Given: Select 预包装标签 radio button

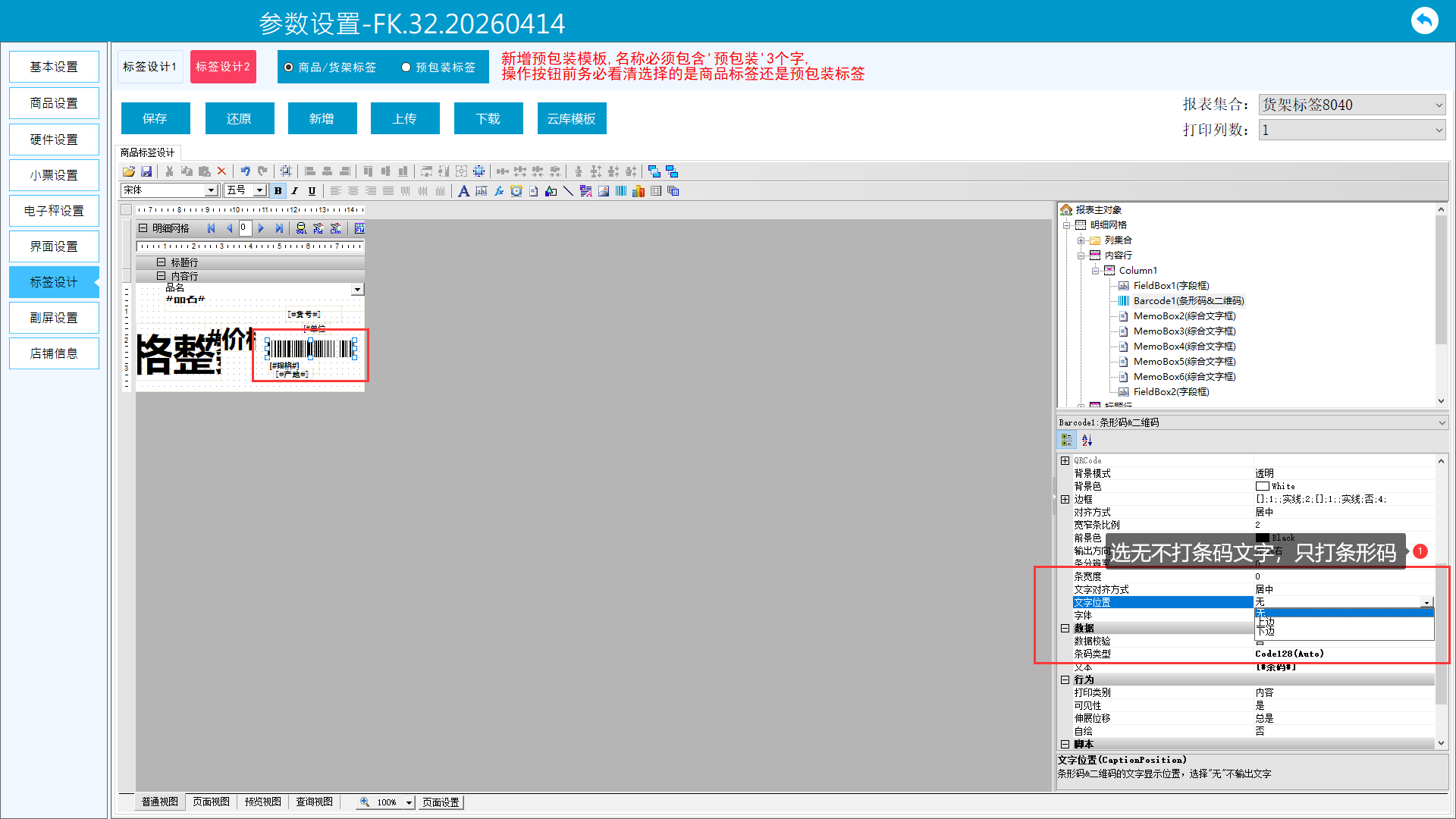Looking at the screenshot, I should [406, 67].
